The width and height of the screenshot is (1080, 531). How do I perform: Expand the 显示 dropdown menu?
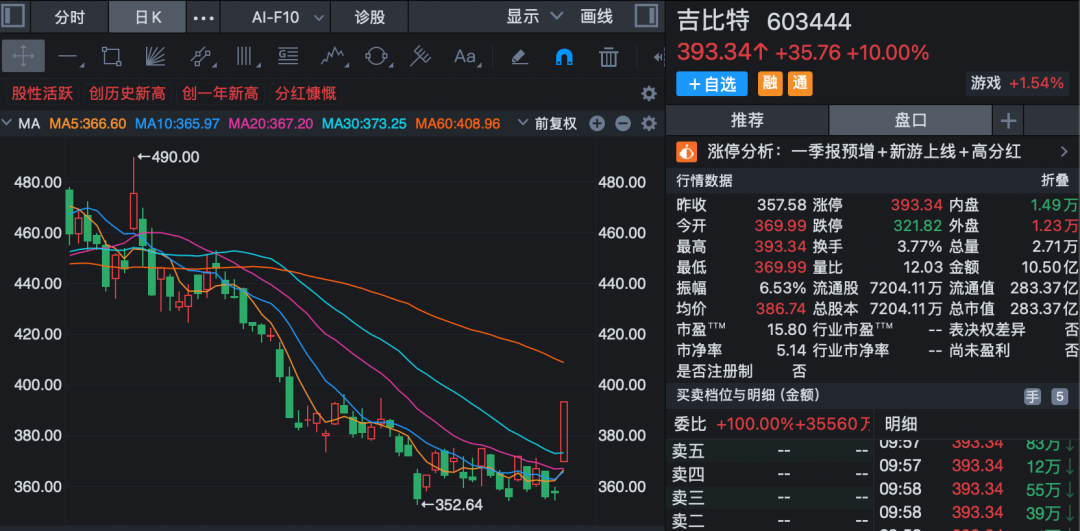(x=534, y=17)
